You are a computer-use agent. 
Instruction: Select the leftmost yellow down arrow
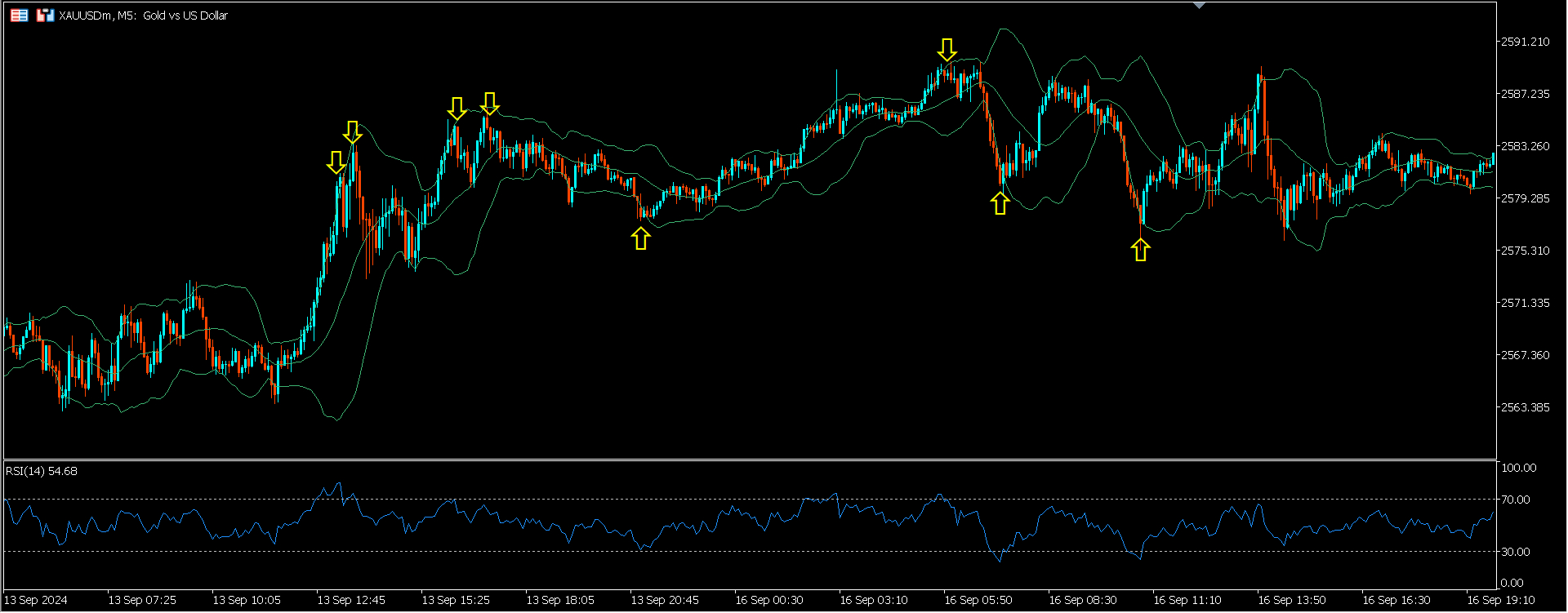point(336,162)
